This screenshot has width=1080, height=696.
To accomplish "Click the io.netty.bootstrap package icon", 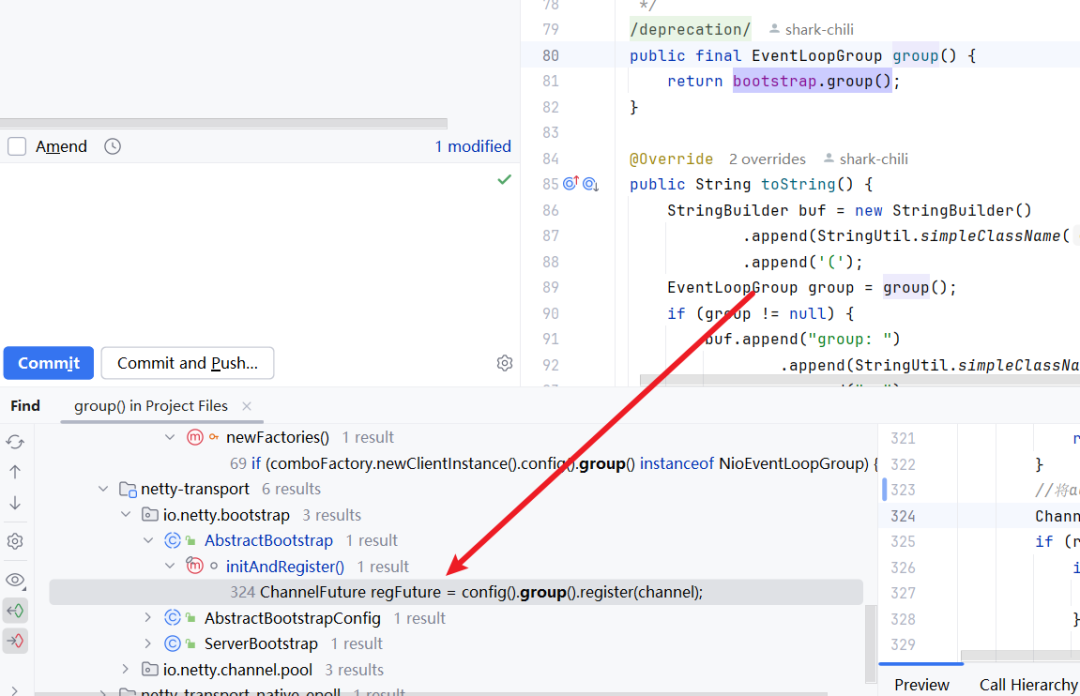I will [149, 515].
